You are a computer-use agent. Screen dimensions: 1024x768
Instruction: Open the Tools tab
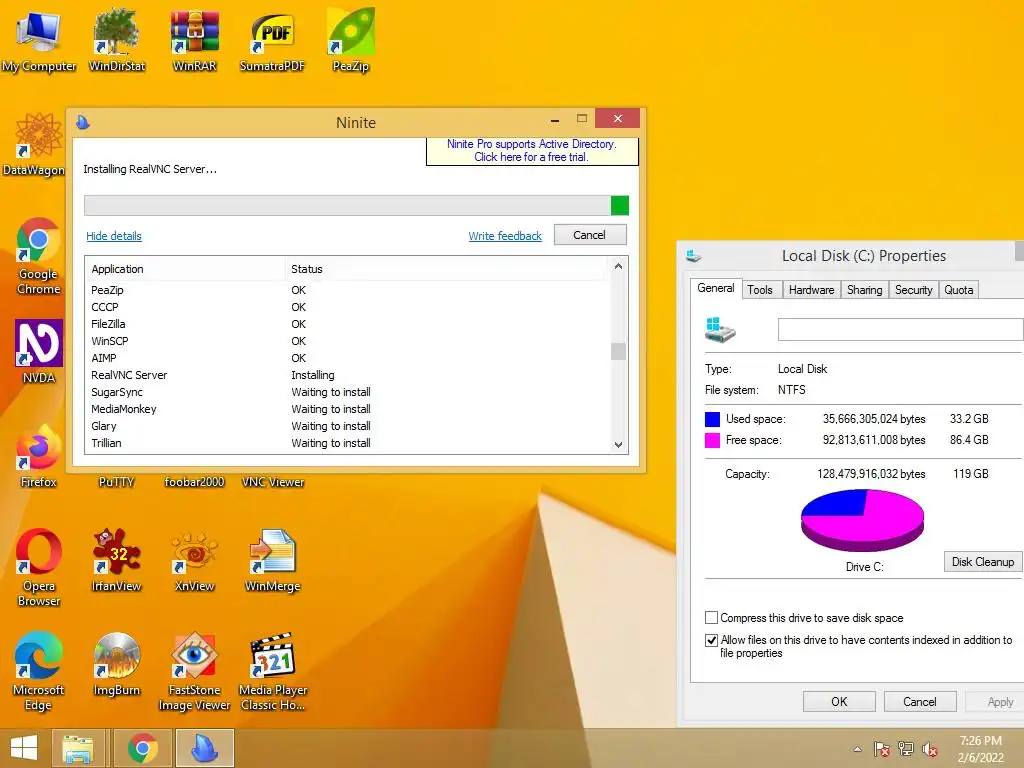coord(760,290)
